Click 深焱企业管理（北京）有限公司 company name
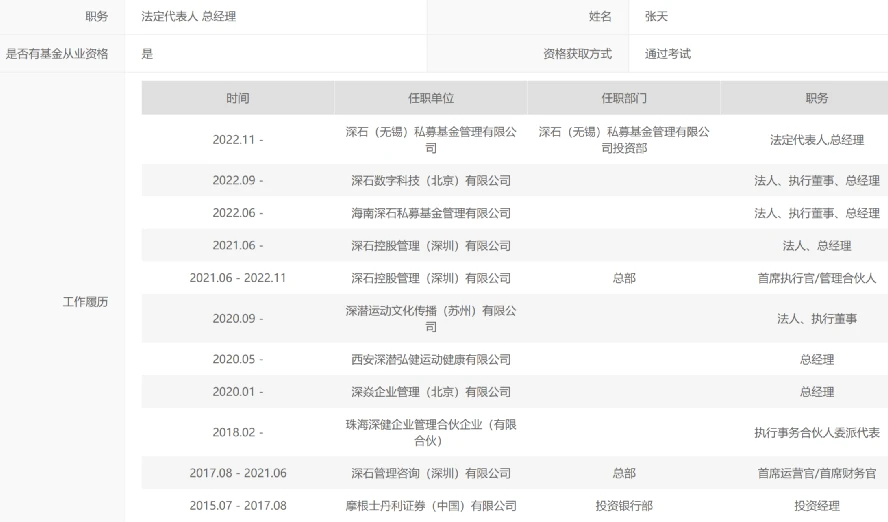The image size is (888, 522). 431,392
